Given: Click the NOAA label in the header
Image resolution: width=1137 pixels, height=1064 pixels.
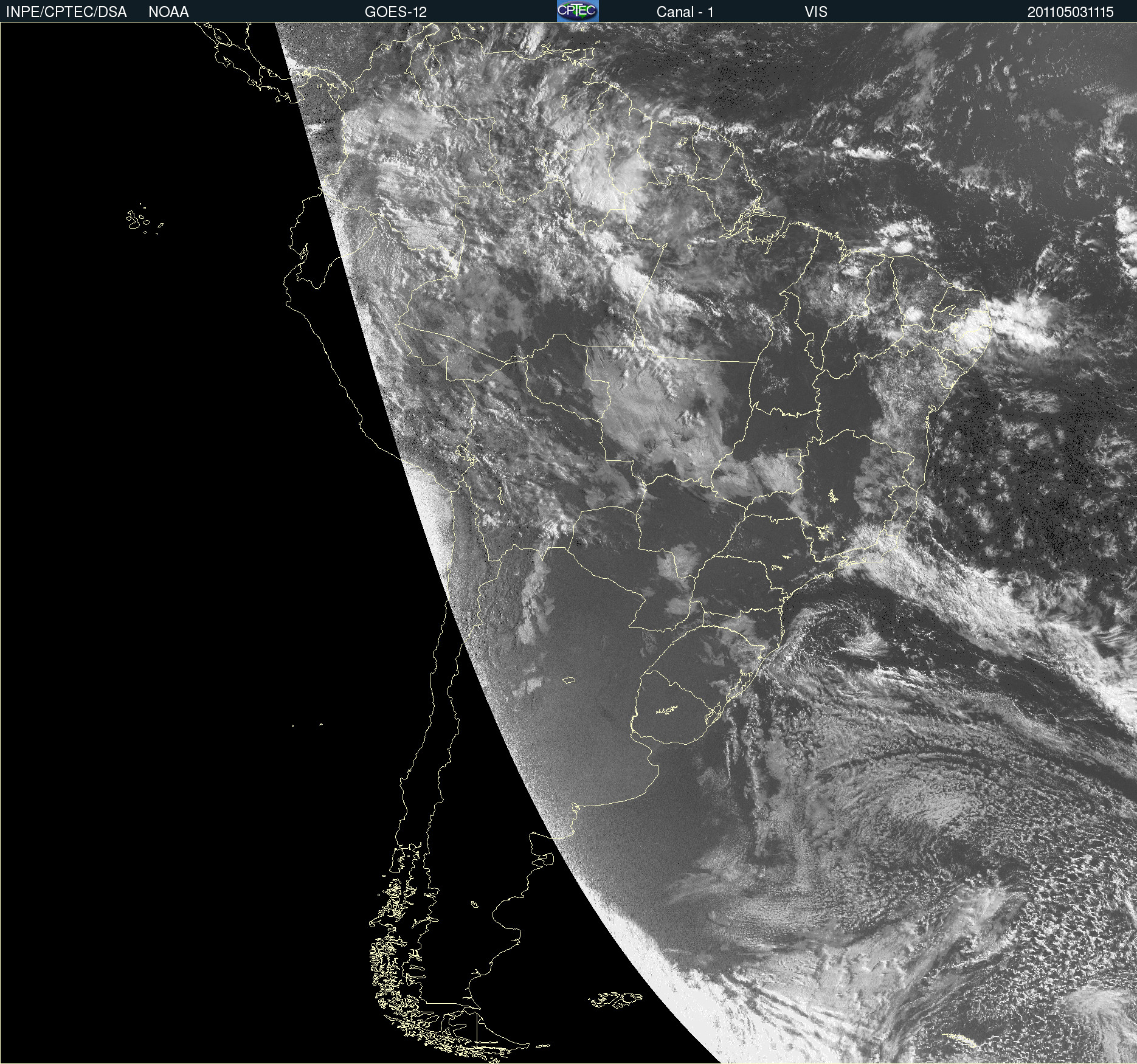Looking at the screenshot, I should tap(168, 12).
